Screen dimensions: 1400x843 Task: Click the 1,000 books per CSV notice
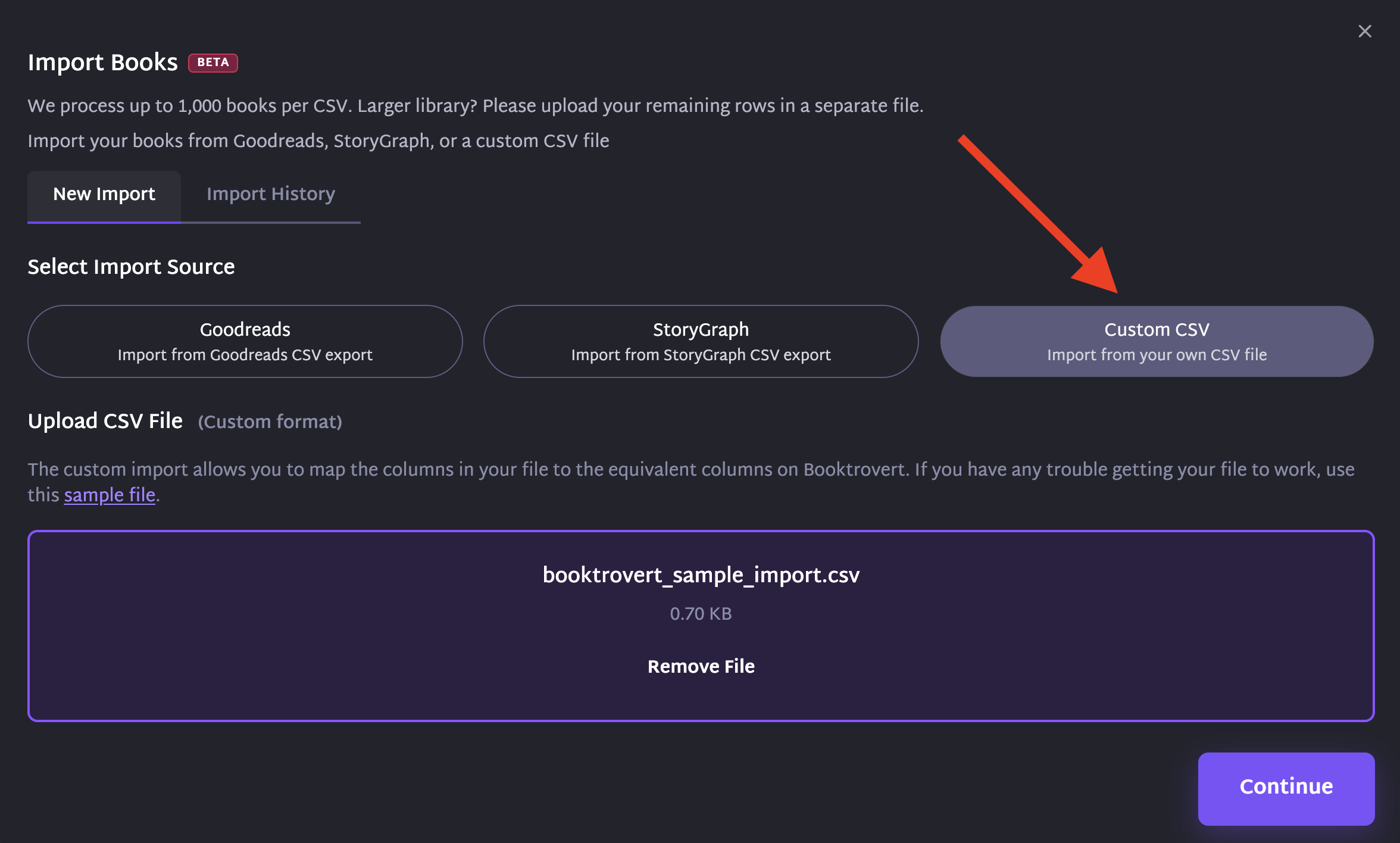click(476, 105)
